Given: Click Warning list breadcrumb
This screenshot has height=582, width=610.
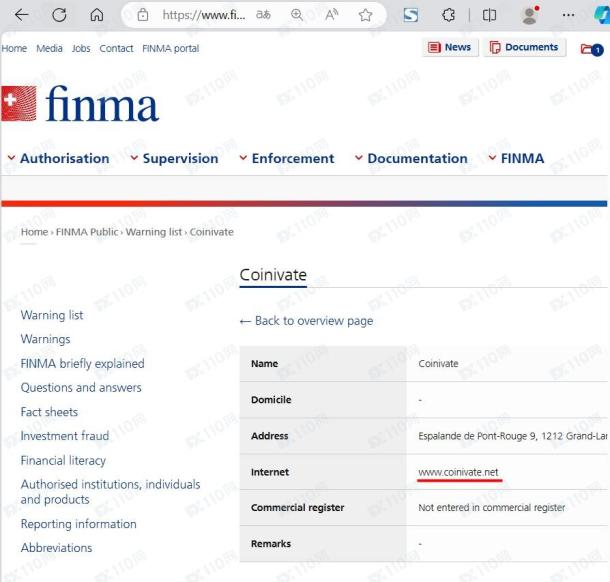Looking at the screenshot, I should coord(154,232).
